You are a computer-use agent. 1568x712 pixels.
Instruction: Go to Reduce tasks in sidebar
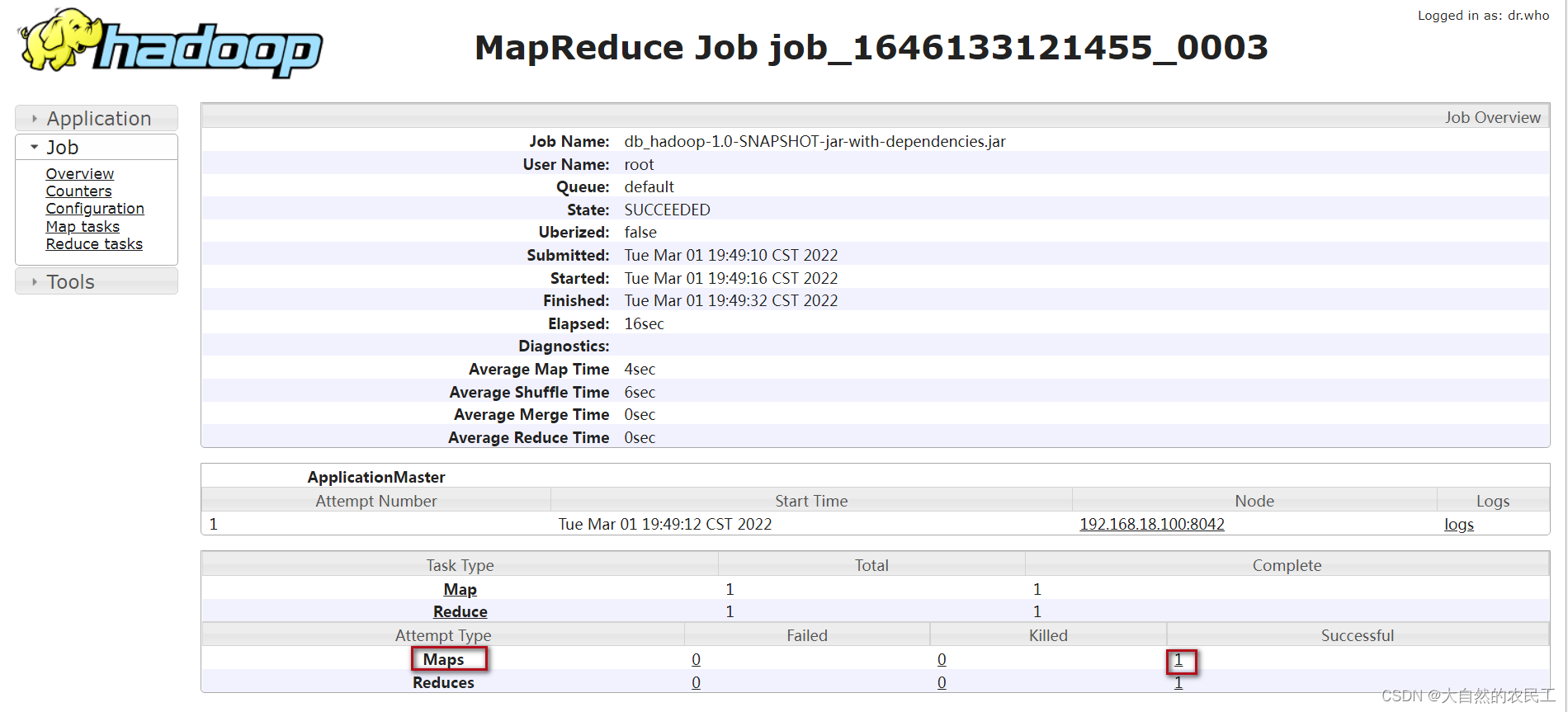94,244
